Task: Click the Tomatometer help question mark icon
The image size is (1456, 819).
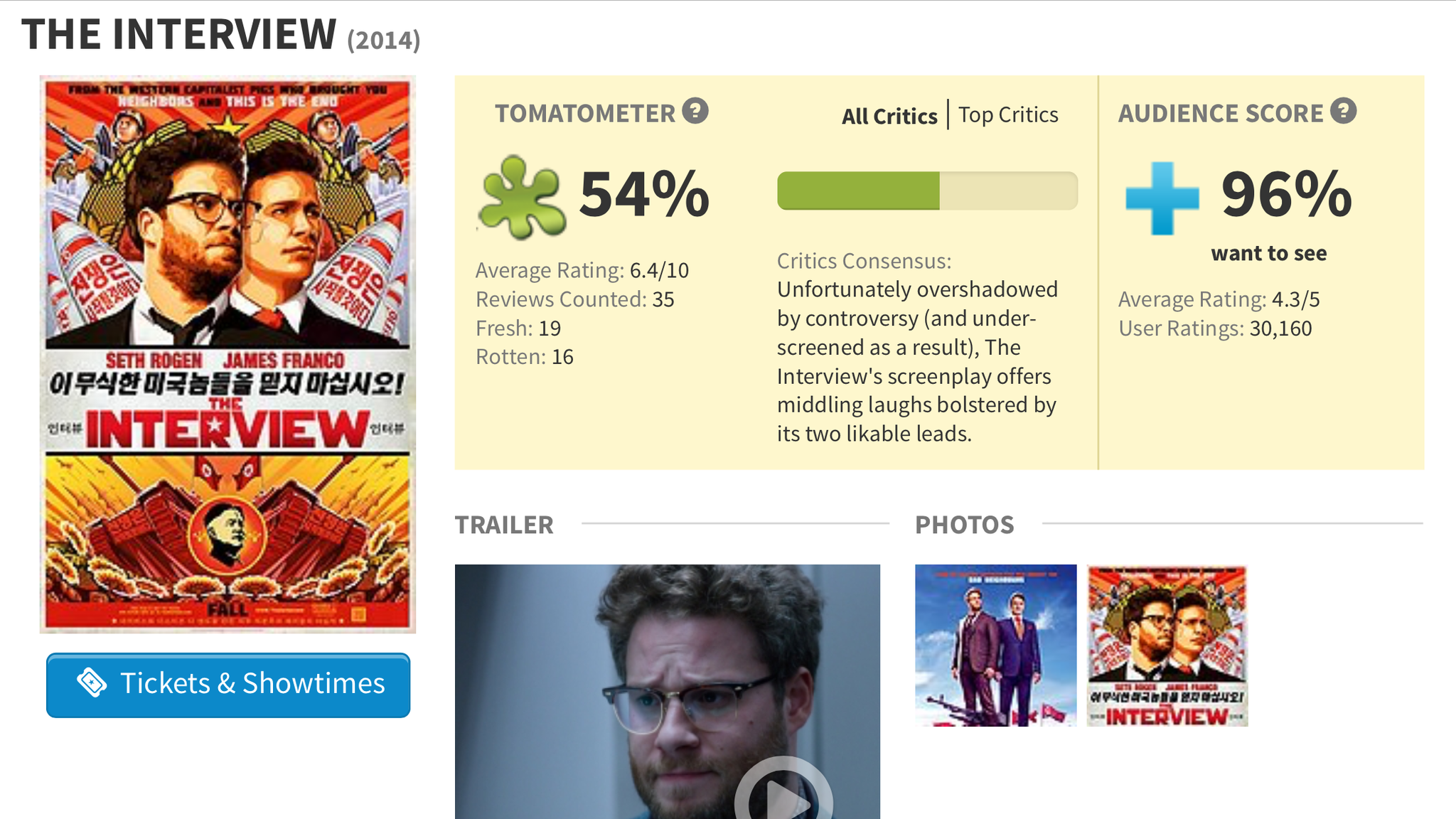Action: (x=695, y=111)
